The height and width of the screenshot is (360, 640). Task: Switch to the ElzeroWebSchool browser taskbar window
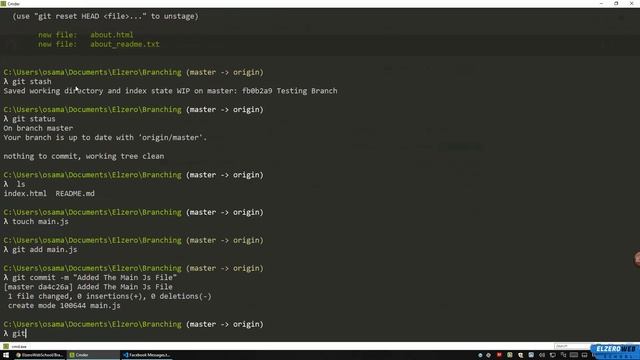(x=39, y=355)
